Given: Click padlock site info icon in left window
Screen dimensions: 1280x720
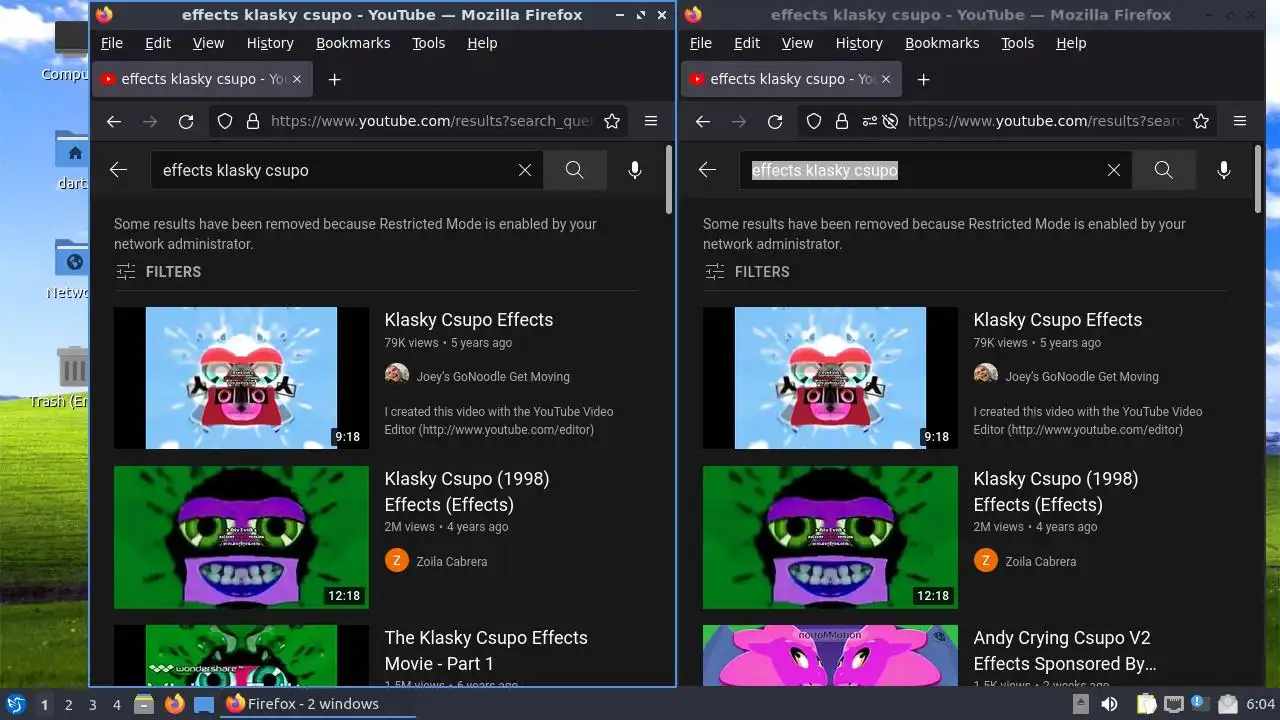Looking at the screenshot, I should [x=253, y=121].
